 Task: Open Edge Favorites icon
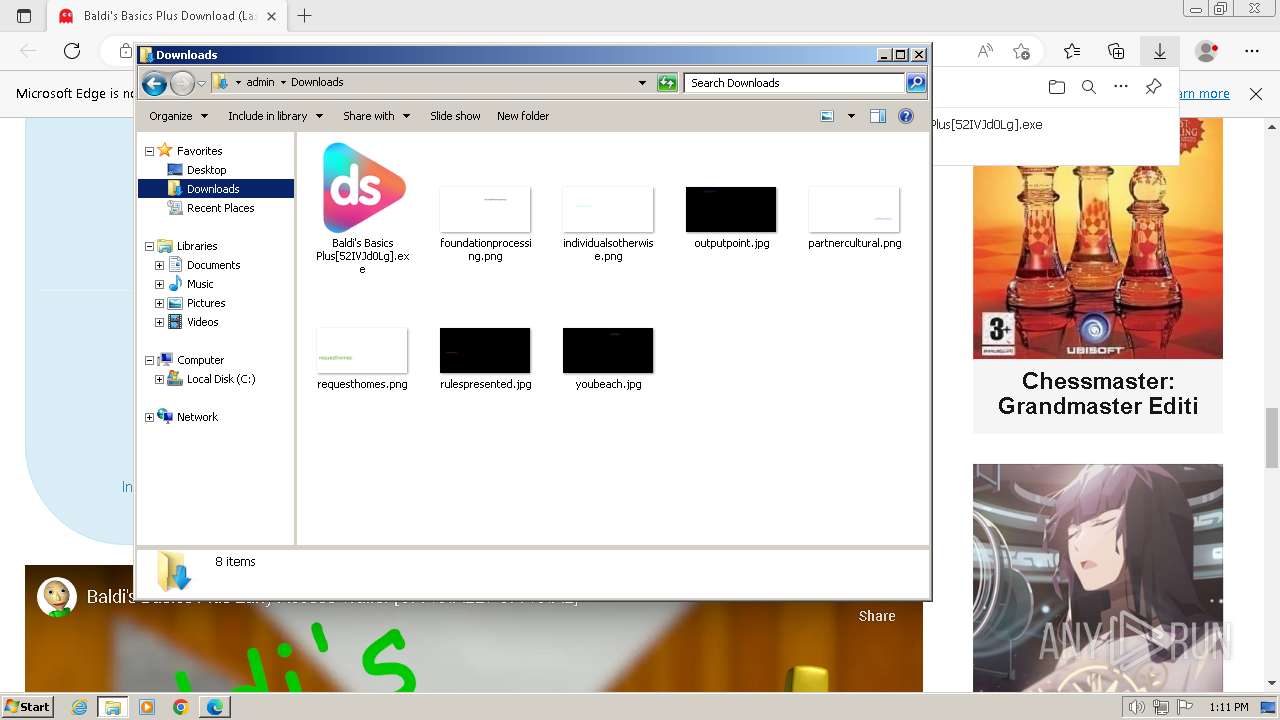tap(1072, 51)
